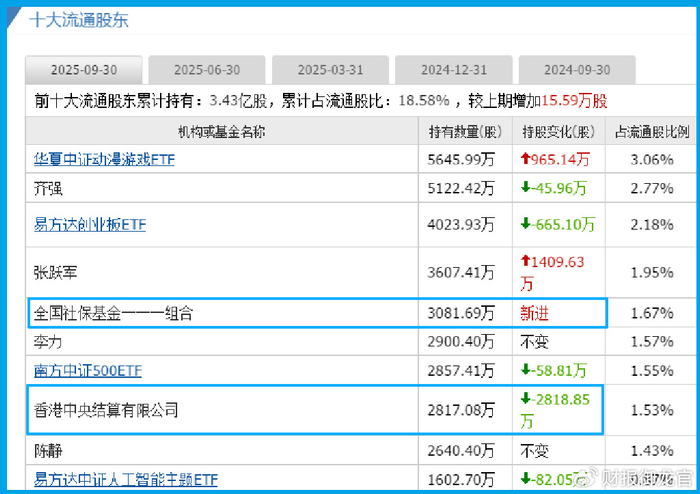Click the change value -665.10万

point(558,224)
